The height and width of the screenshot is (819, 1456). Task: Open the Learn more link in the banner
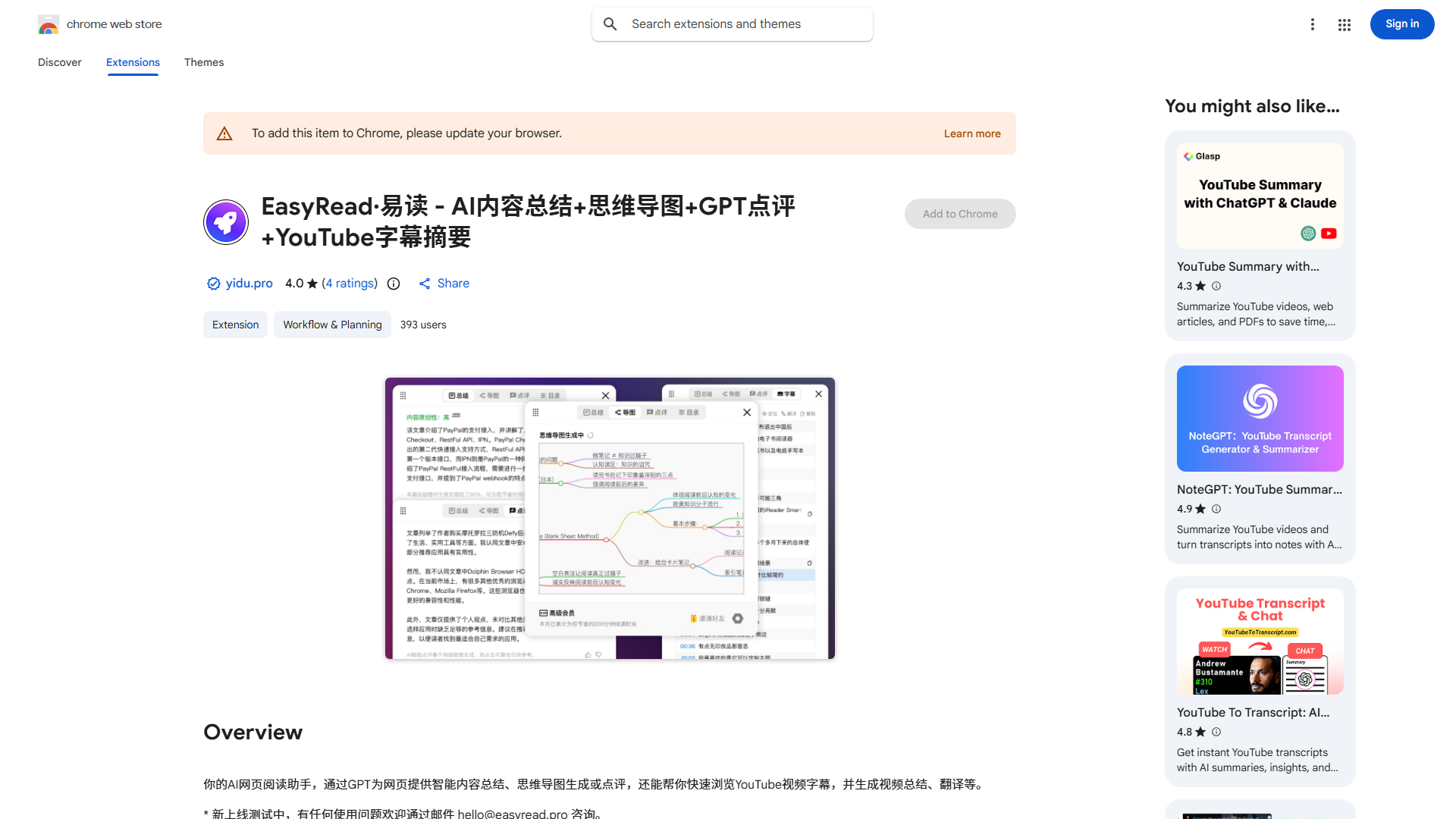(x=972, y=133)
